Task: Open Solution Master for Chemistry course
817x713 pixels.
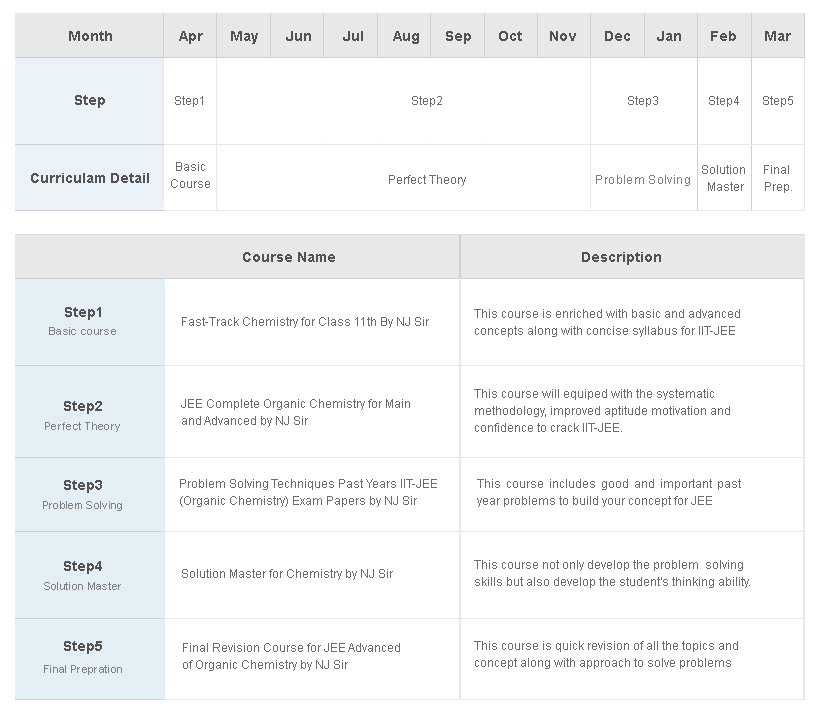Action: coord(287,573)
